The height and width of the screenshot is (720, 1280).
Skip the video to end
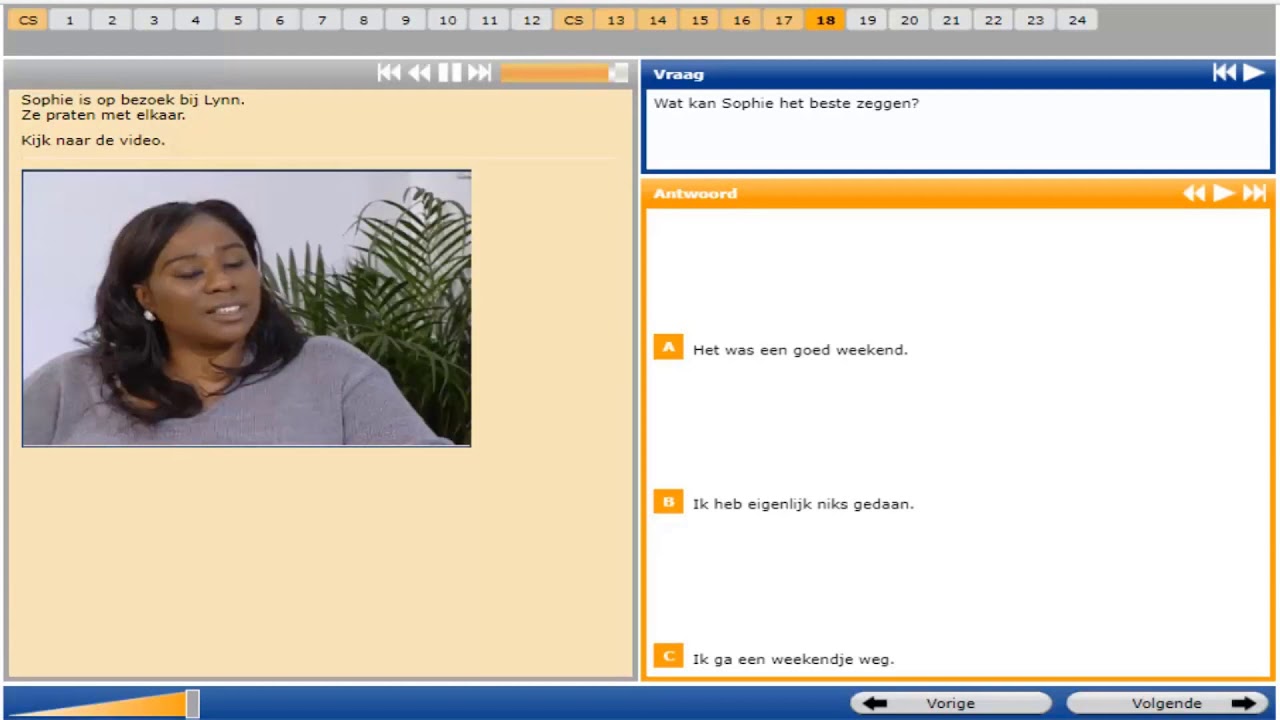[480, 72]
